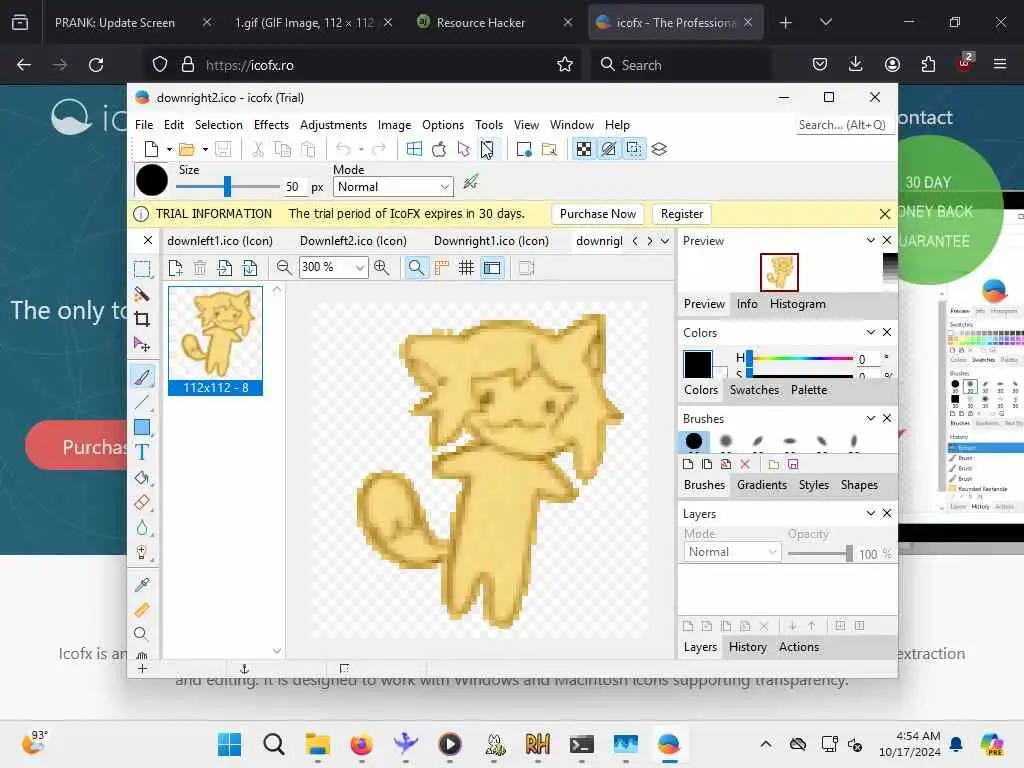Collapse the Layers panel chevron
This screenshot has width=1024, height=768.
pyautogui.click(x=871, y=513)
